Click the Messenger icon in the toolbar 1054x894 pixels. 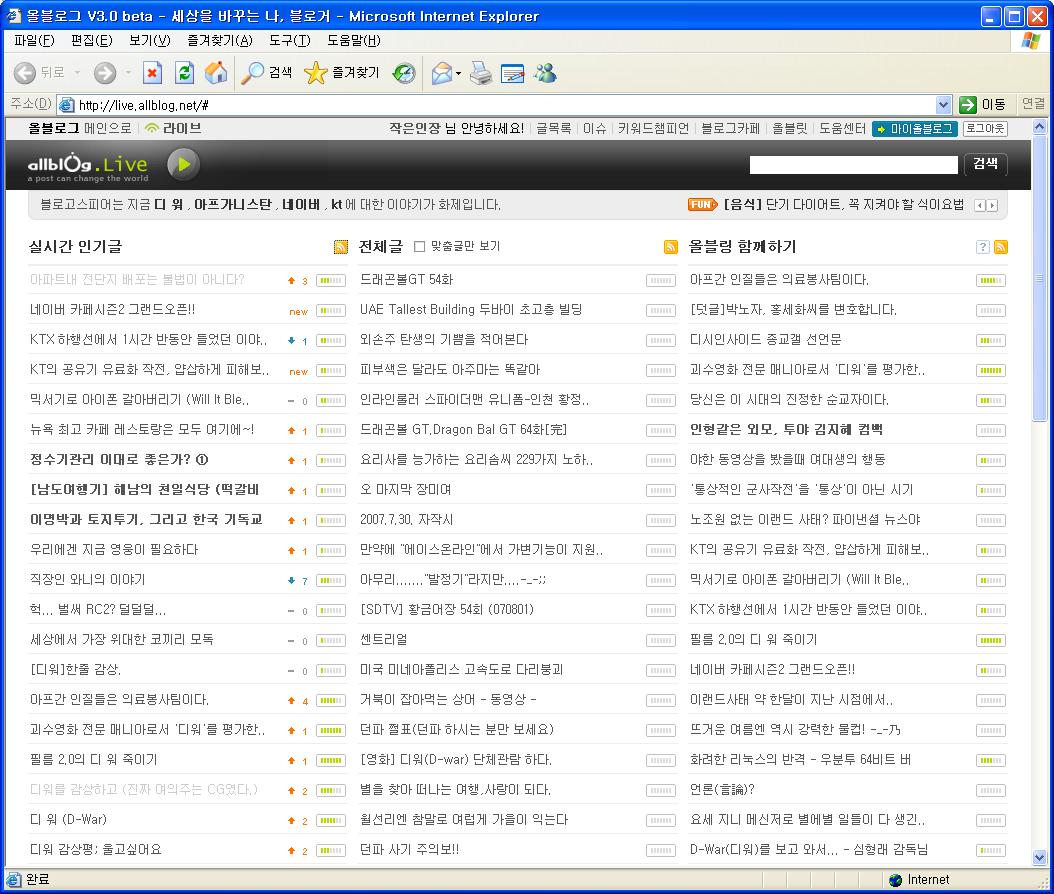coord(545,73)
